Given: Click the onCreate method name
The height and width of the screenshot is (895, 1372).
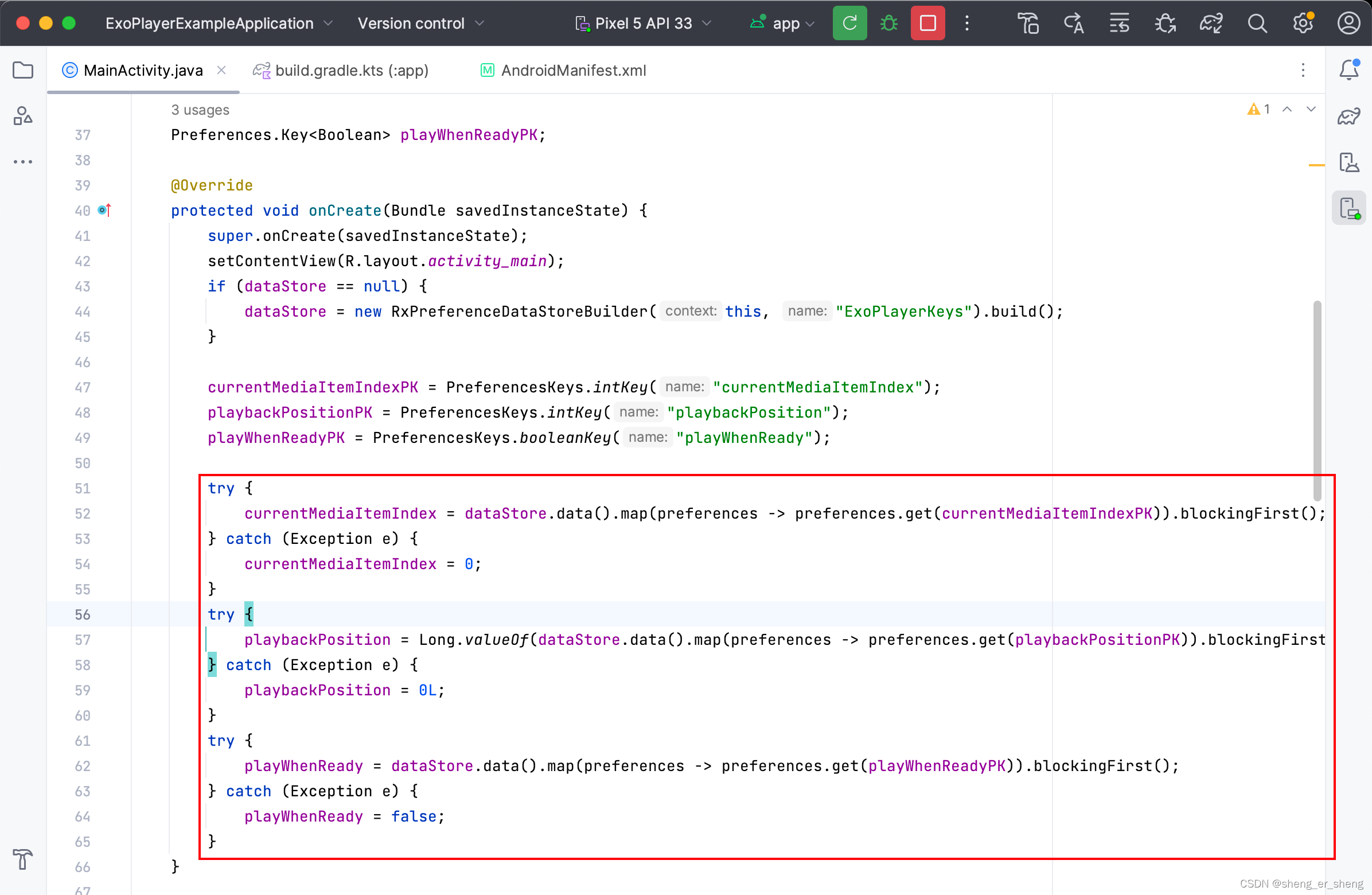Looking at the screenshot, I should 345,211.
